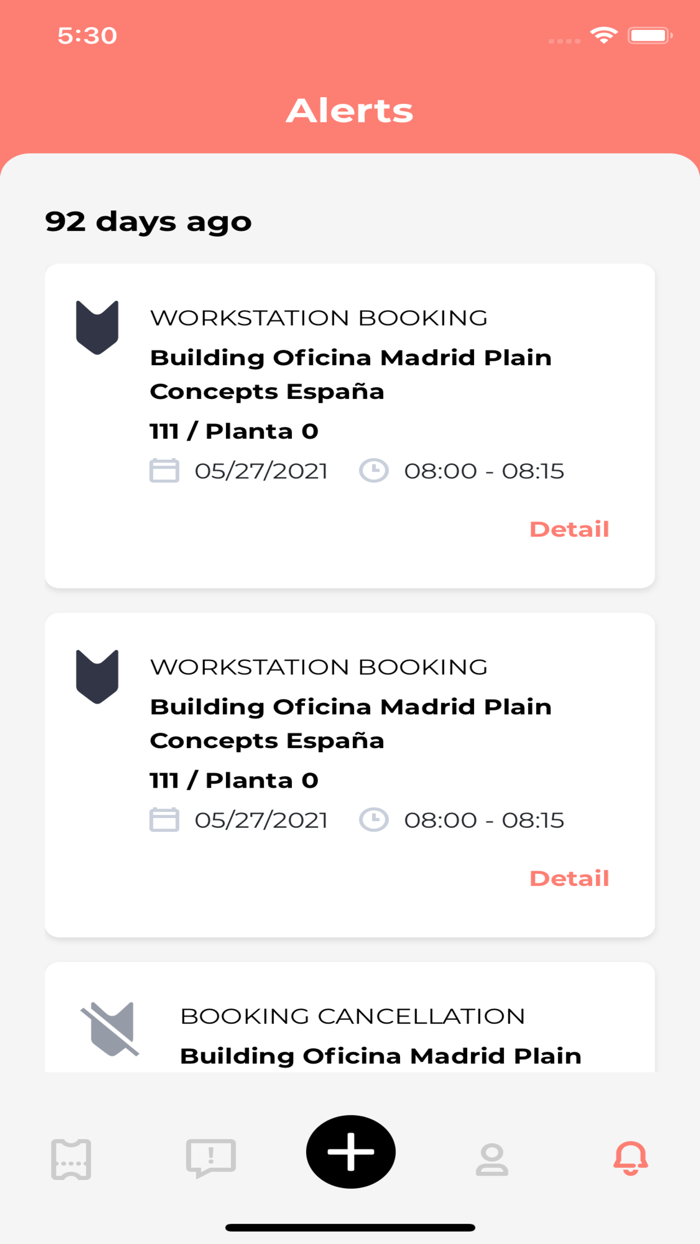The width and height of the screenshot is (700, 1244).
Task: Select the alerts bell tab icon
Action: tap(630, 1157)
